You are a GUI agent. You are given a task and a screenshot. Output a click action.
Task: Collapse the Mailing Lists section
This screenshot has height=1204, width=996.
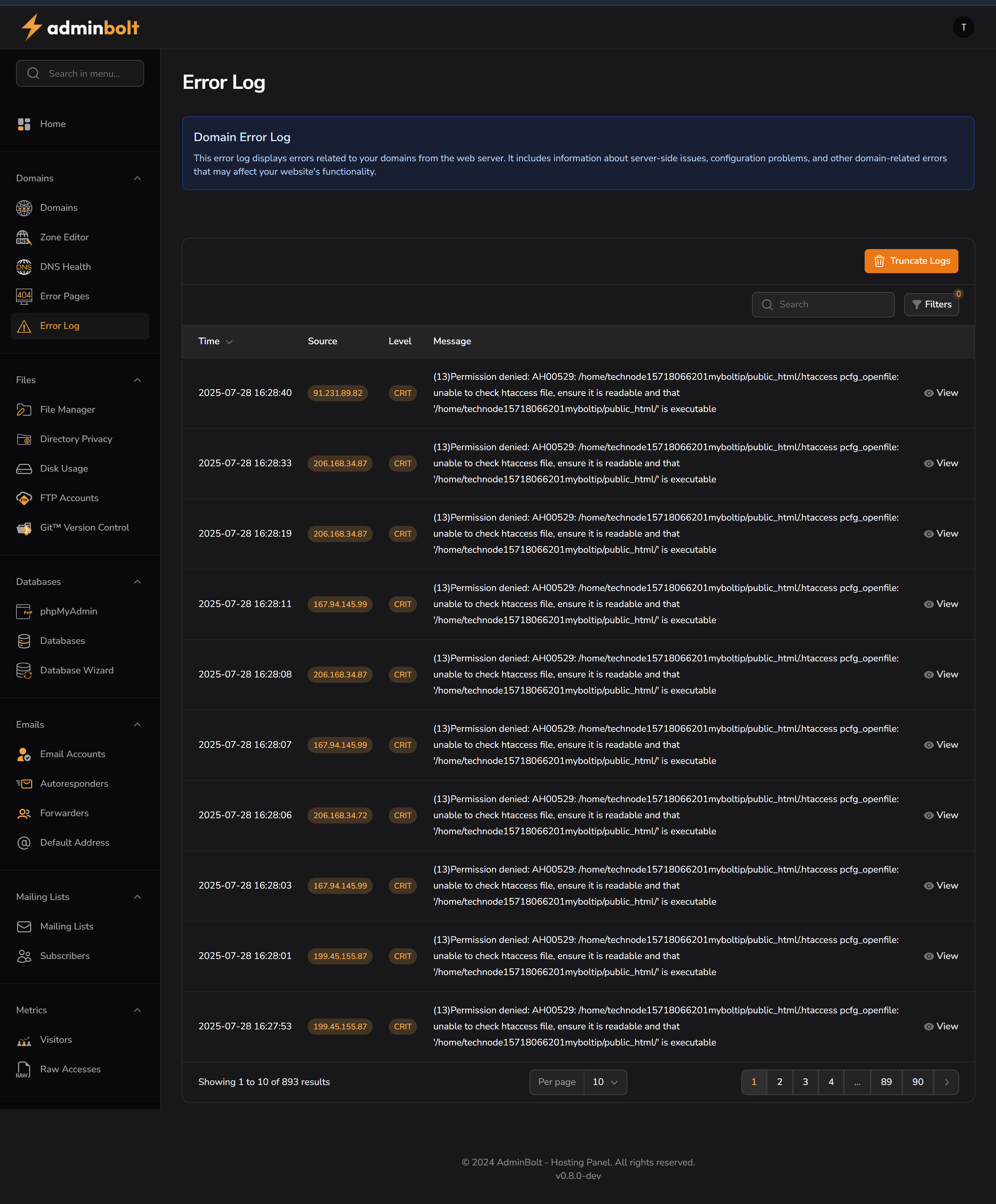point(137,896)
